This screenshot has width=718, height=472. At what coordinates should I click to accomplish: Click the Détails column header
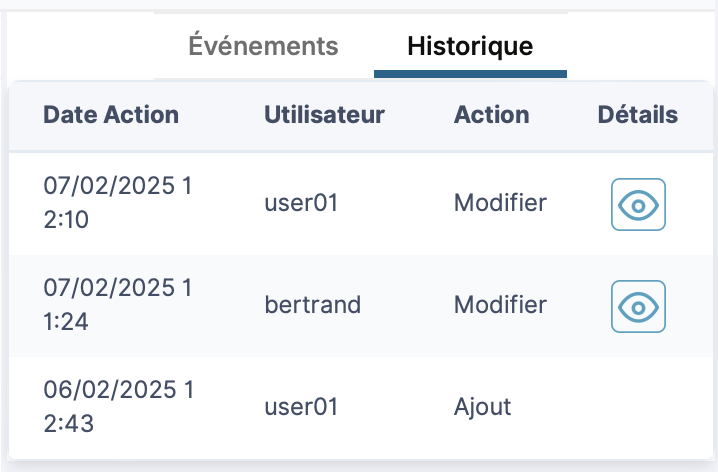click(638, 115)
